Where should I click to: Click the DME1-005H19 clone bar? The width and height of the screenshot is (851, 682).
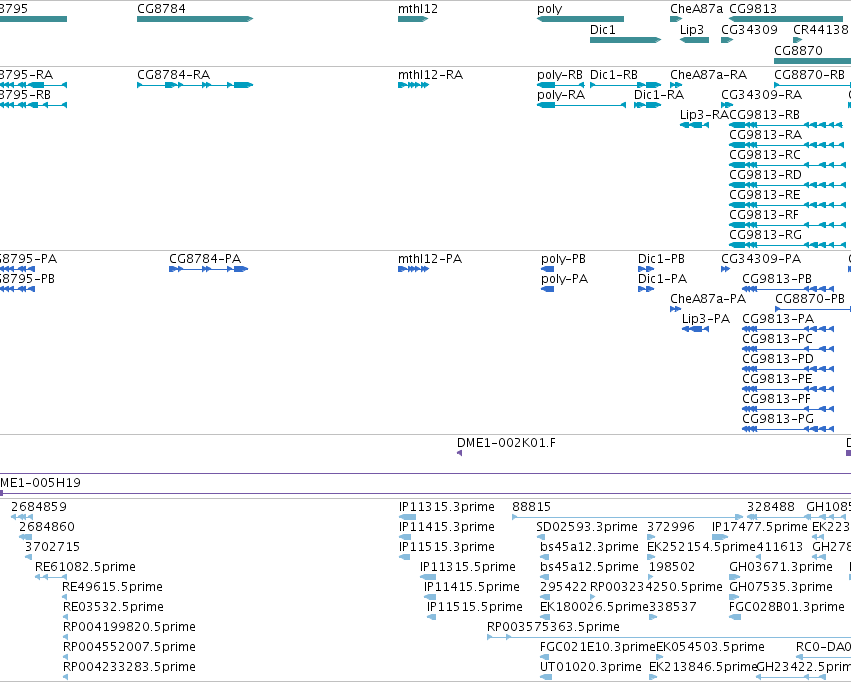[x=426, y=493]
